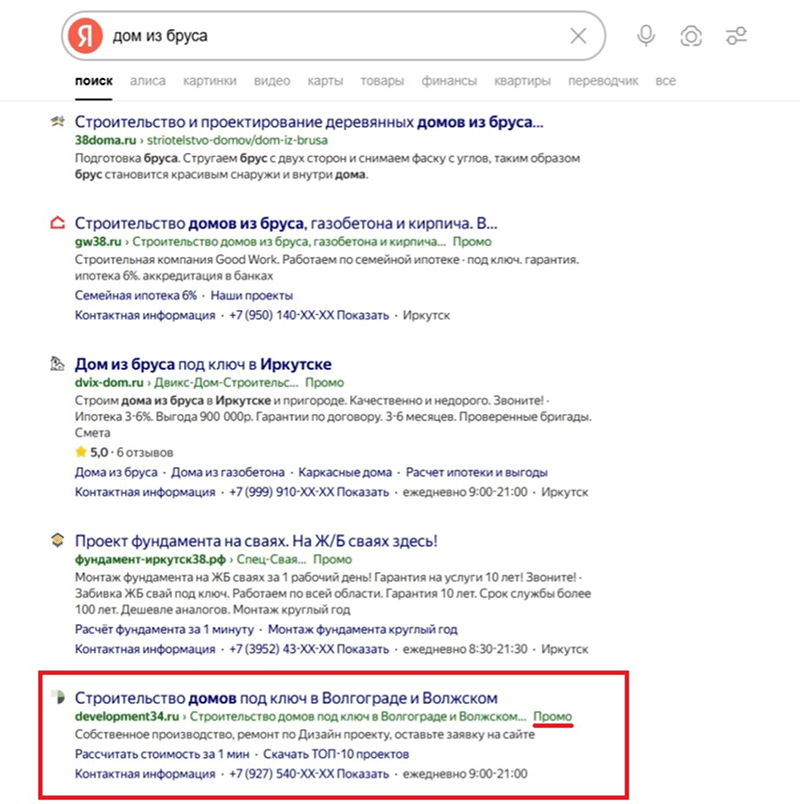Screen dimensions: 800x804
Task: Open 'Контактная информация' for dvix-dom.ru
Action: (x=145, y=492)
